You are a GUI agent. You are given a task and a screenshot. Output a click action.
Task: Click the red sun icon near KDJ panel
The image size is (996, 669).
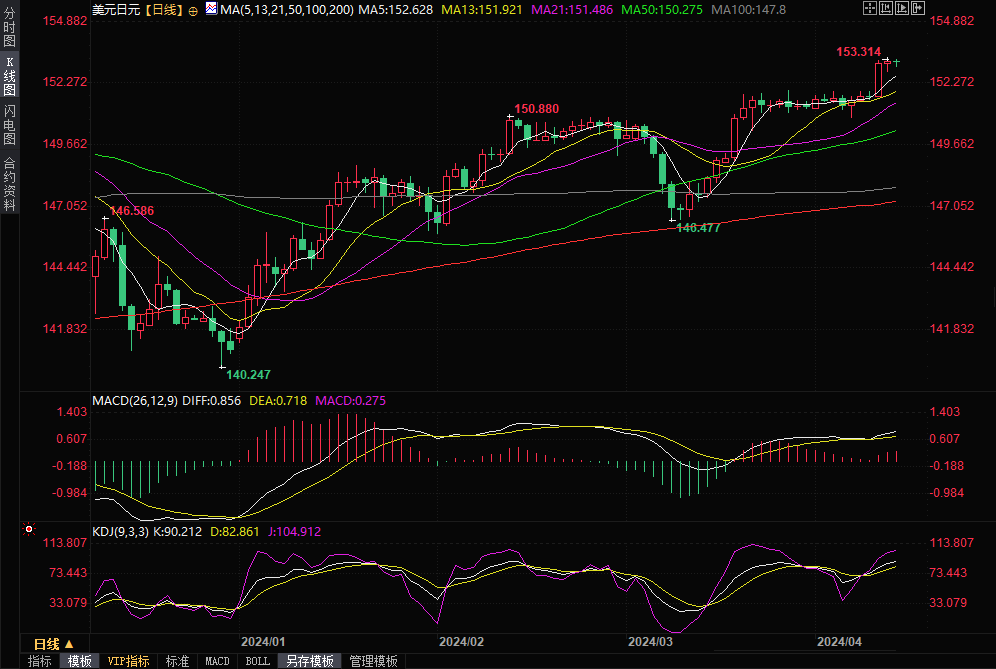pyautogui.click(x=30, y=529)
